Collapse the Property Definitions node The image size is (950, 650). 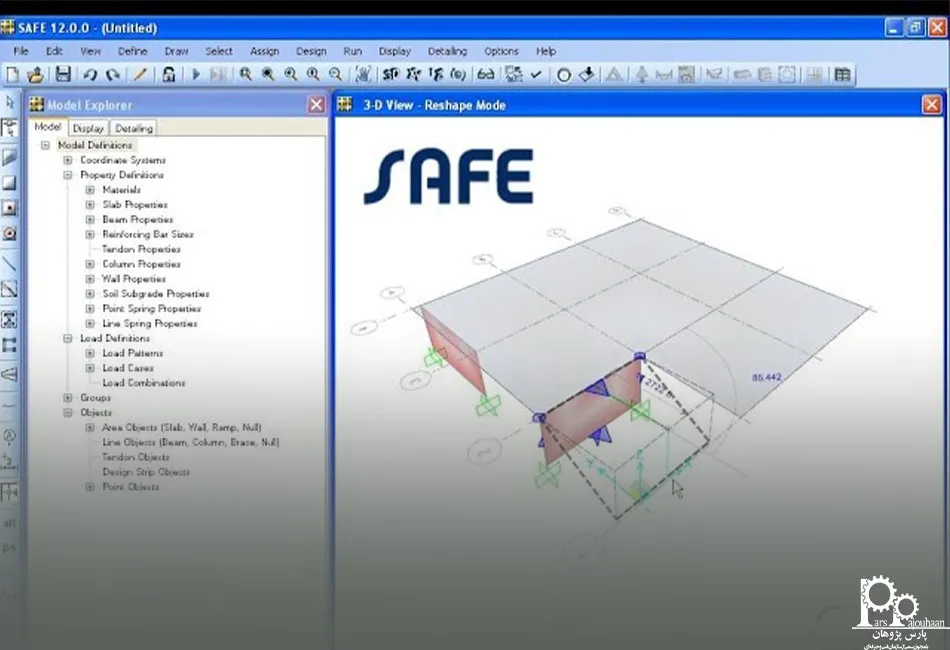point(68,175)
